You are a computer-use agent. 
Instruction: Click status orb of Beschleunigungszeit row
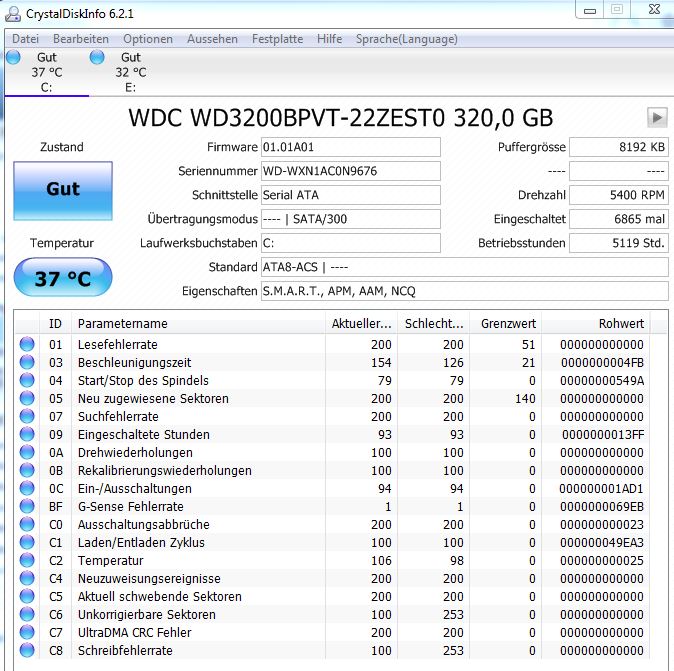click(x=27, y=362)
